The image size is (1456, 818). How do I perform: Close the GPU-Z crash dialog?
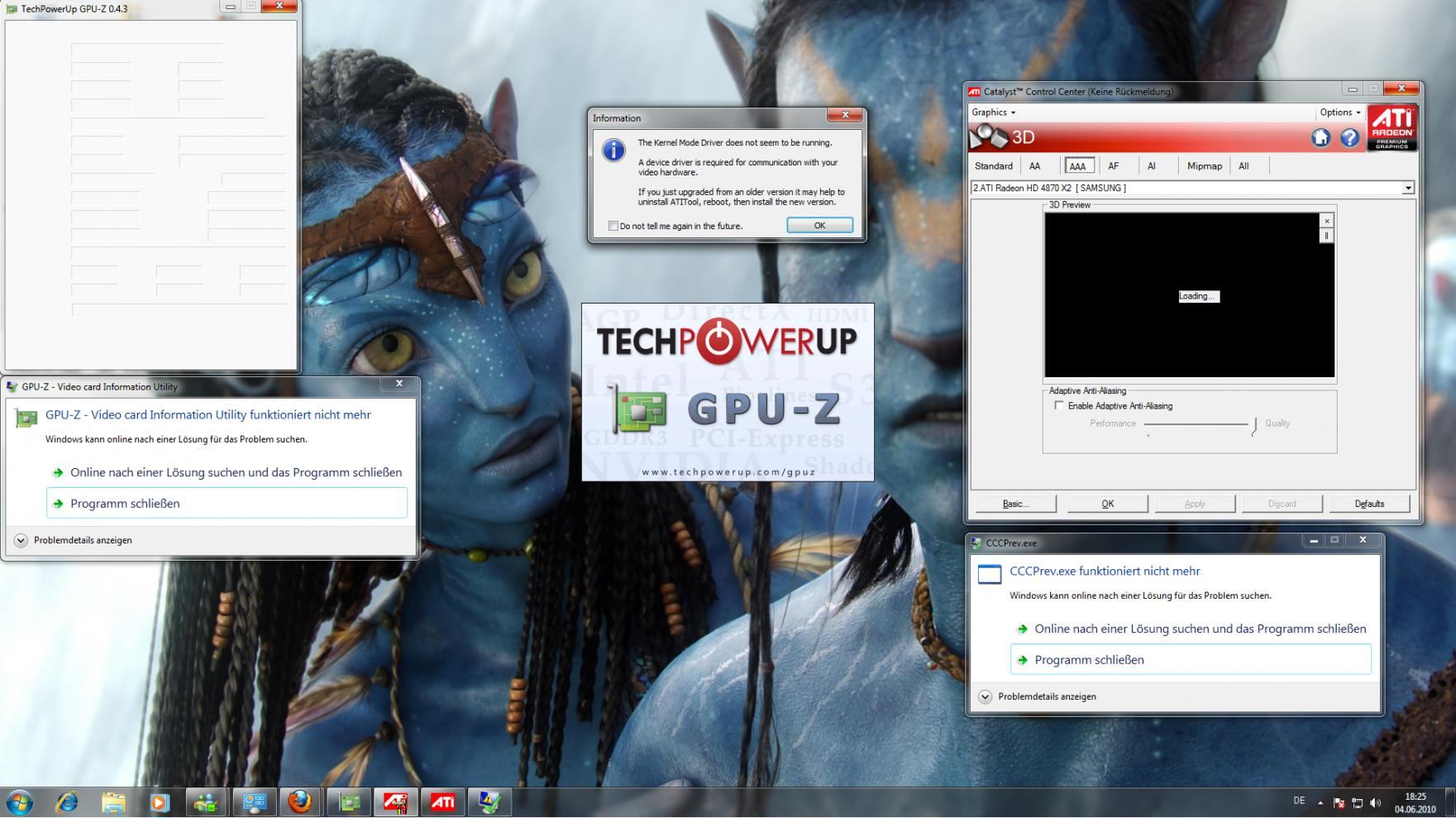click(x=399, y=384)
